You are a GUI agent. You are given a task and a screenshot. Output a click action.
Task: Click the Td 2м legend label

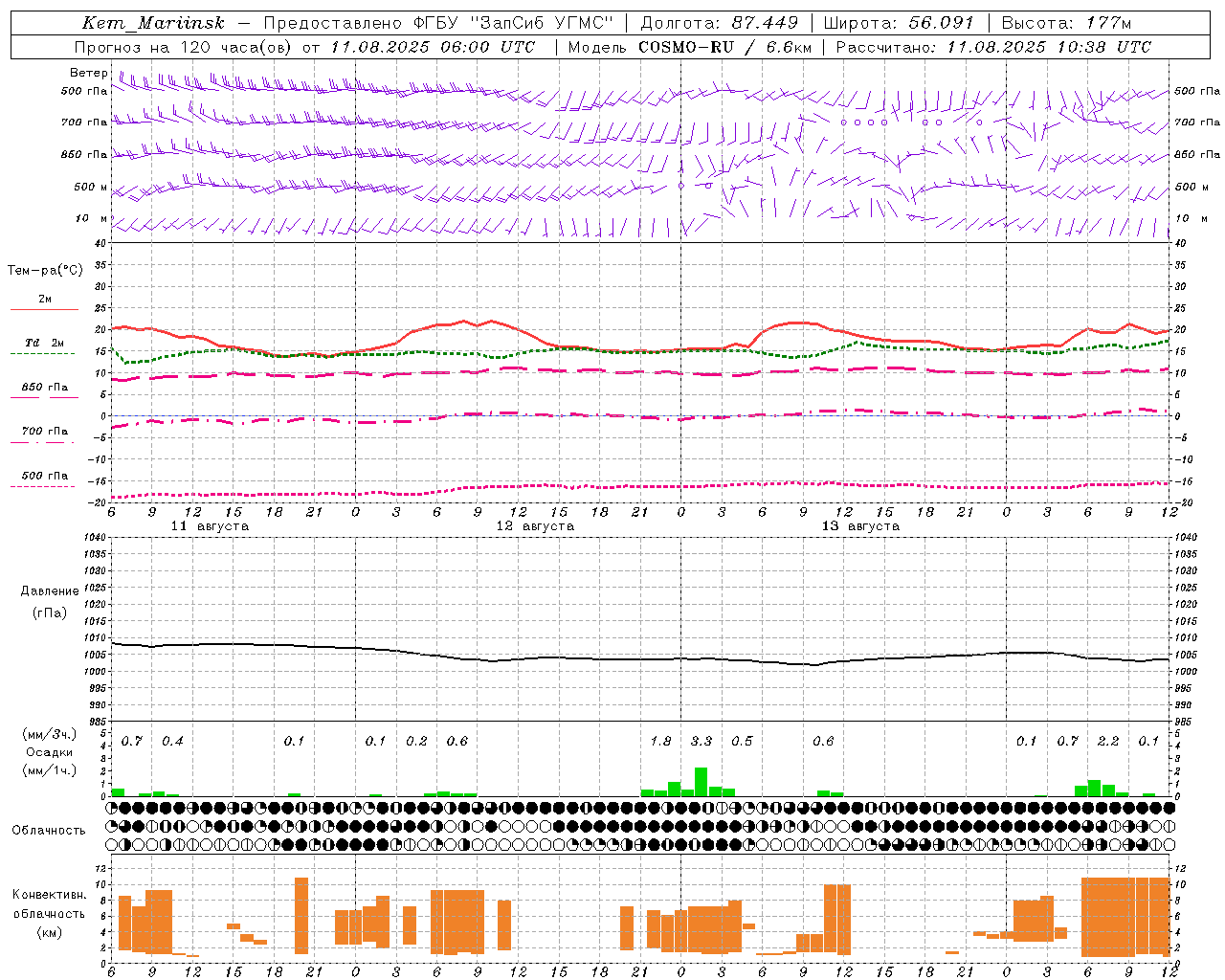(x=44, y=343)
